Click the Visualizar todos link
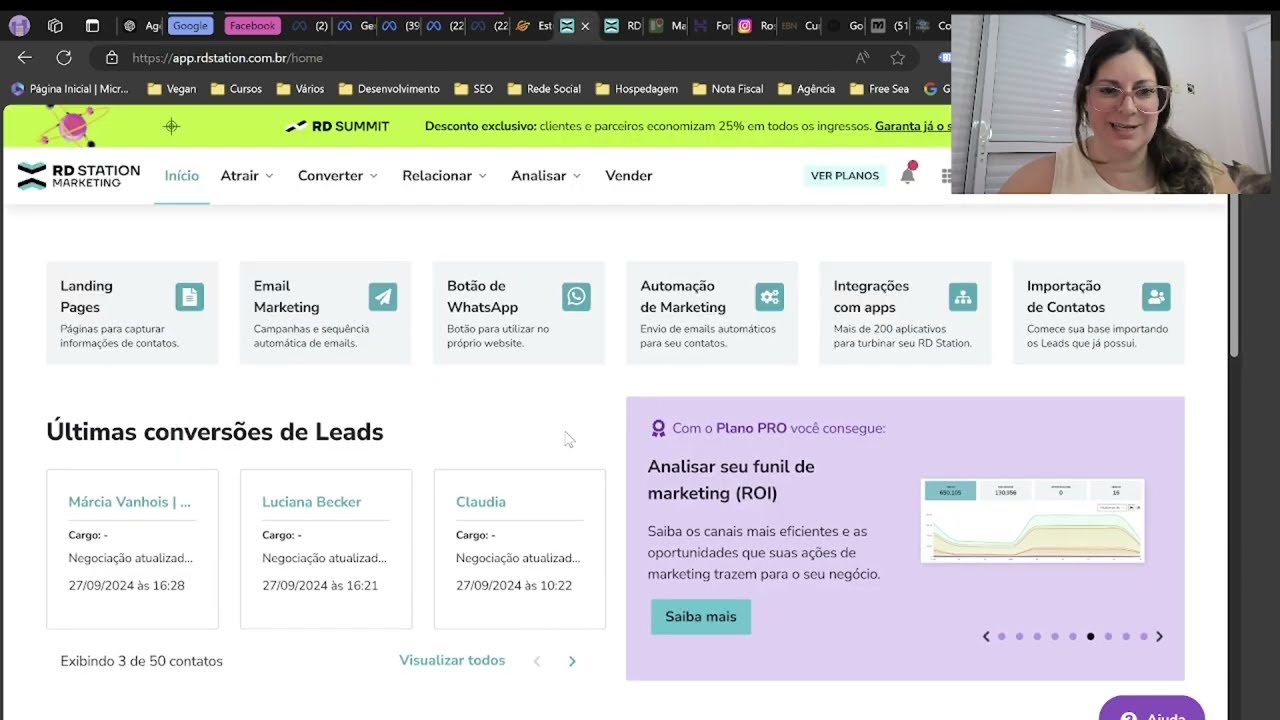Screen dimensions: 1280x720 [452, 661]
